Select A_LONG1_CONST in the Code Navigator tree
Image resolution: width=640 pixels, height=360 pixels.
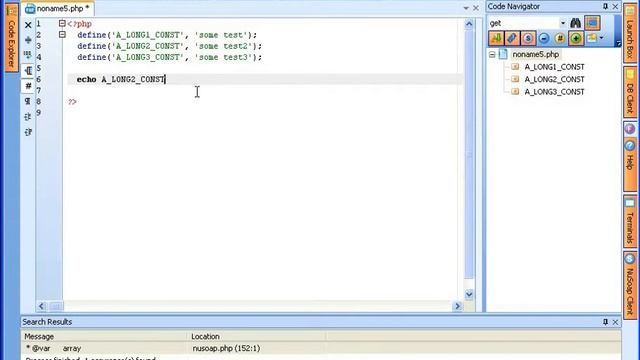[x=554, y=67]
